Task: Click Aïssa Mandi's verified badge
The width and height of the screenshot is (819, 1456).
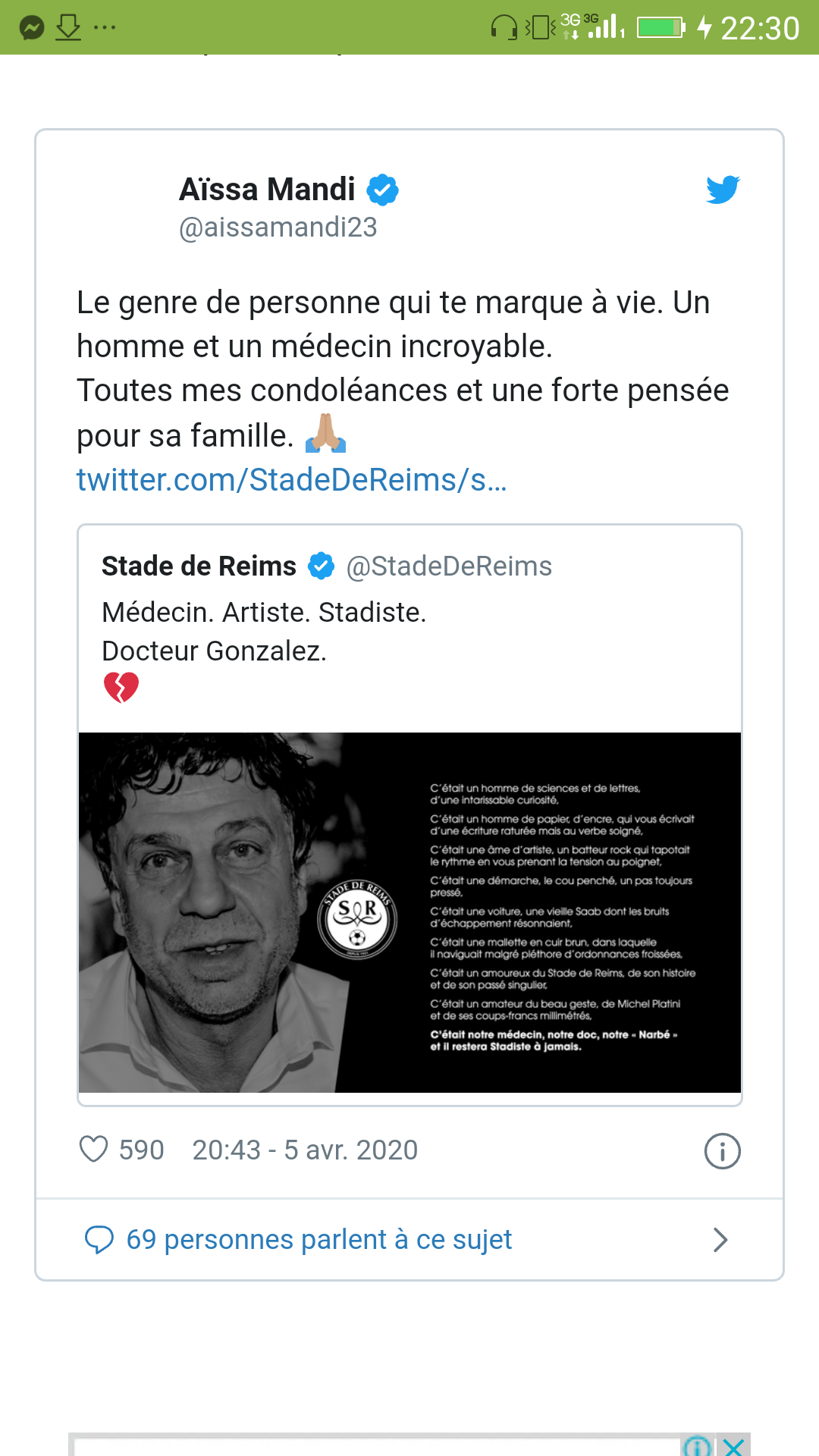Action: 383,190
